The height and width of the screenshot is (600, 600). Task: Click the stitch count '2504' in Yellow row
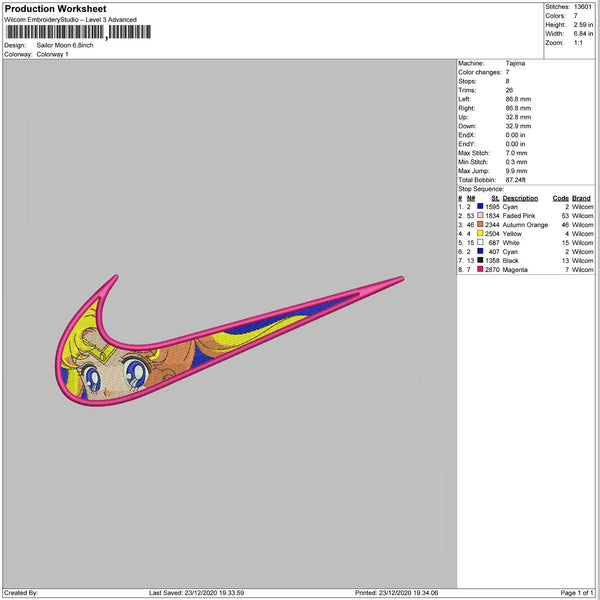(x=492, y=234)
